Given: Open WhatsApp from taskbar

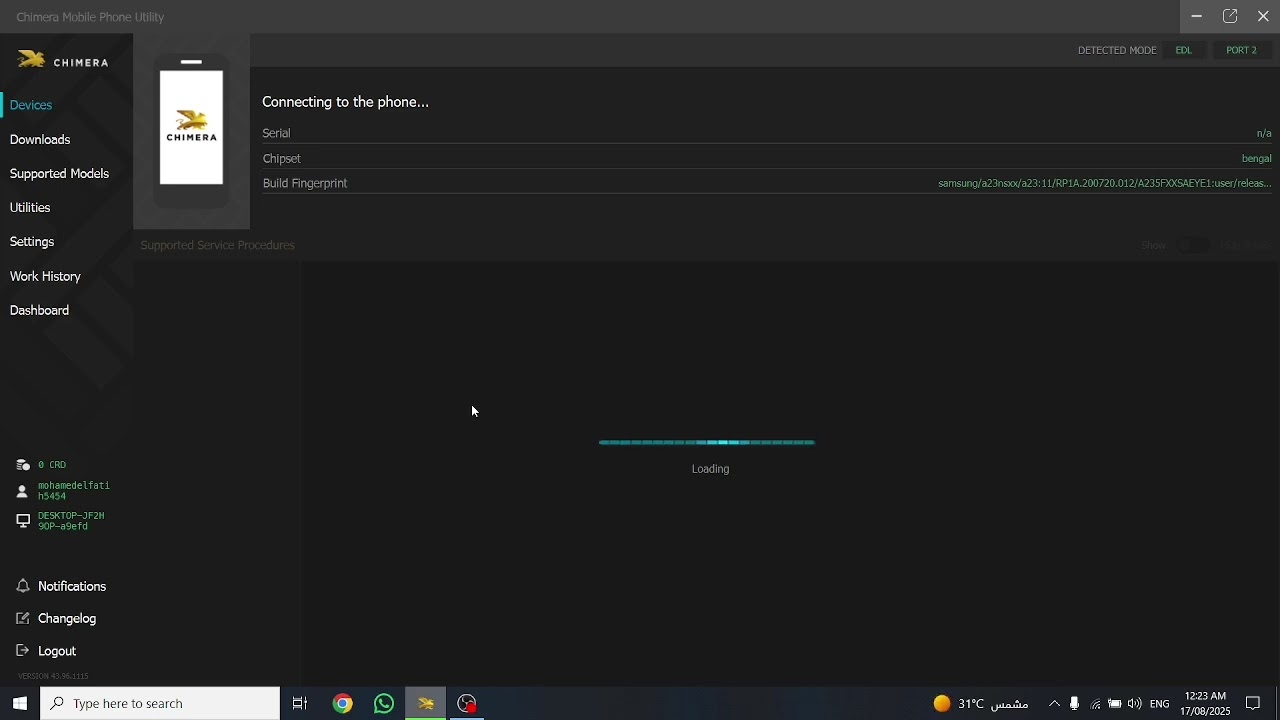Looking at the screenshot, I should click(x=384, y=704).
